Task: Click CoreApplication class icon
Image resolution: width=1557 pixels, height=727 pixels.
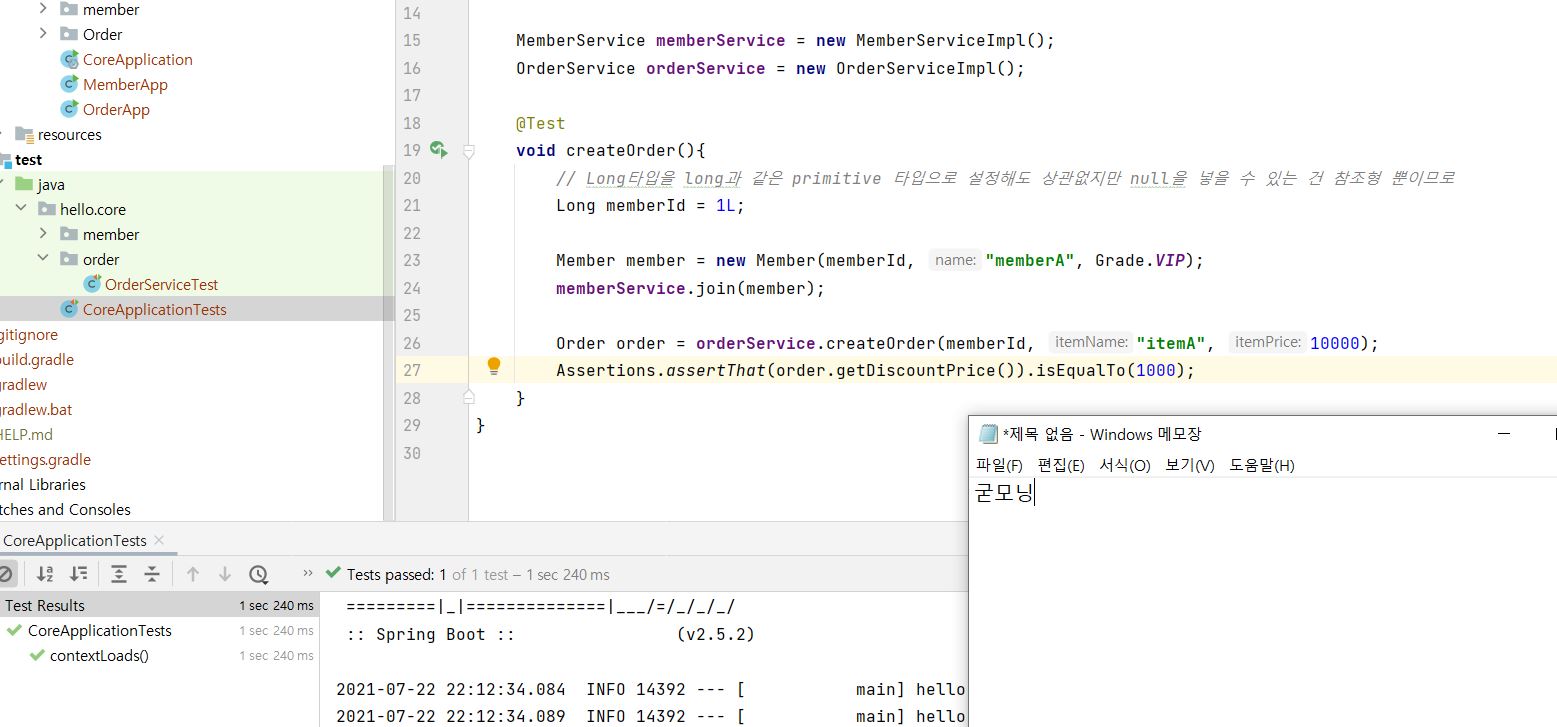Action: (x=70, y=60)
